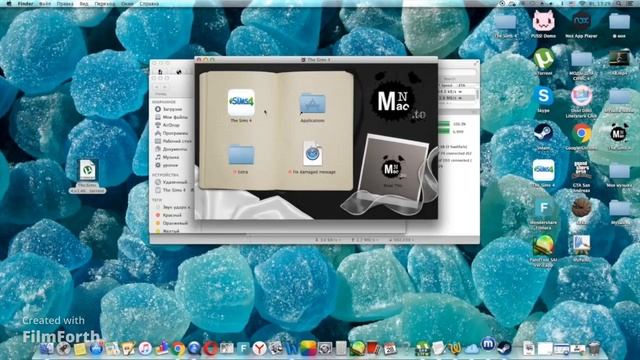The width and height of the screenshot is (640, 360).
Task: Open the uTorrent desktop icon
Action: [543, 59]
